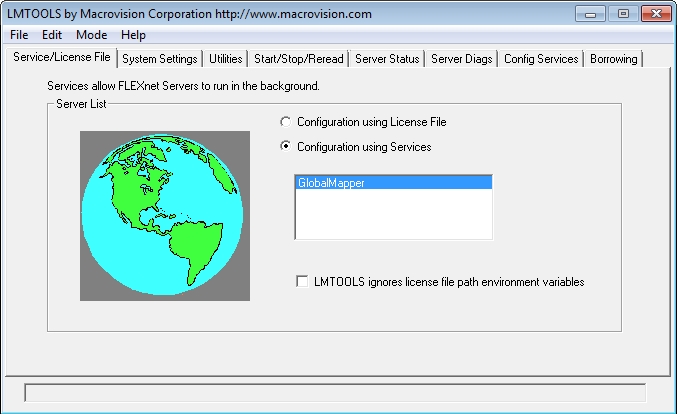Image resolution: width=678 pixels, height=414 pixels.
Task: Switch to the Server Diags tab
Action: tap(461, 59)
